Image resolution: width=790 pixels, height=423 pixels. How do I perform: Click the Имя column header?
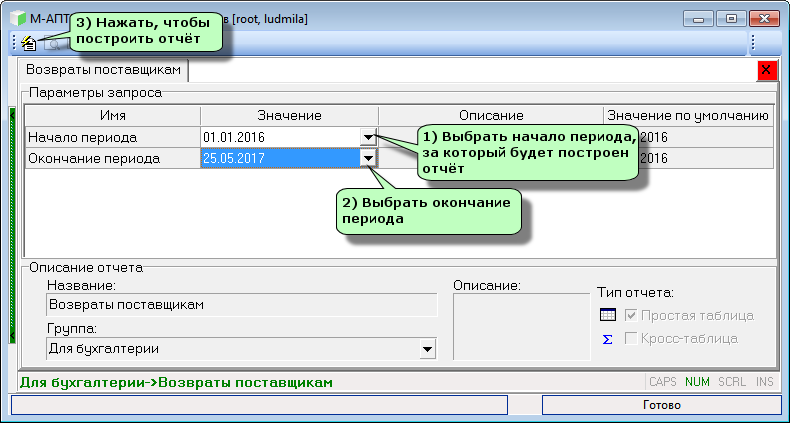pos(113,116)
